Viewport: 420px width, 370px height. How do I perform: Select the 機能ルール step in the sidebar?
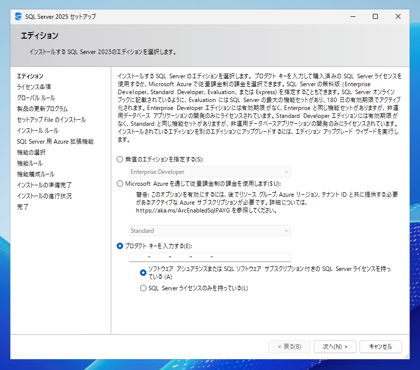[x=30, y=163]
